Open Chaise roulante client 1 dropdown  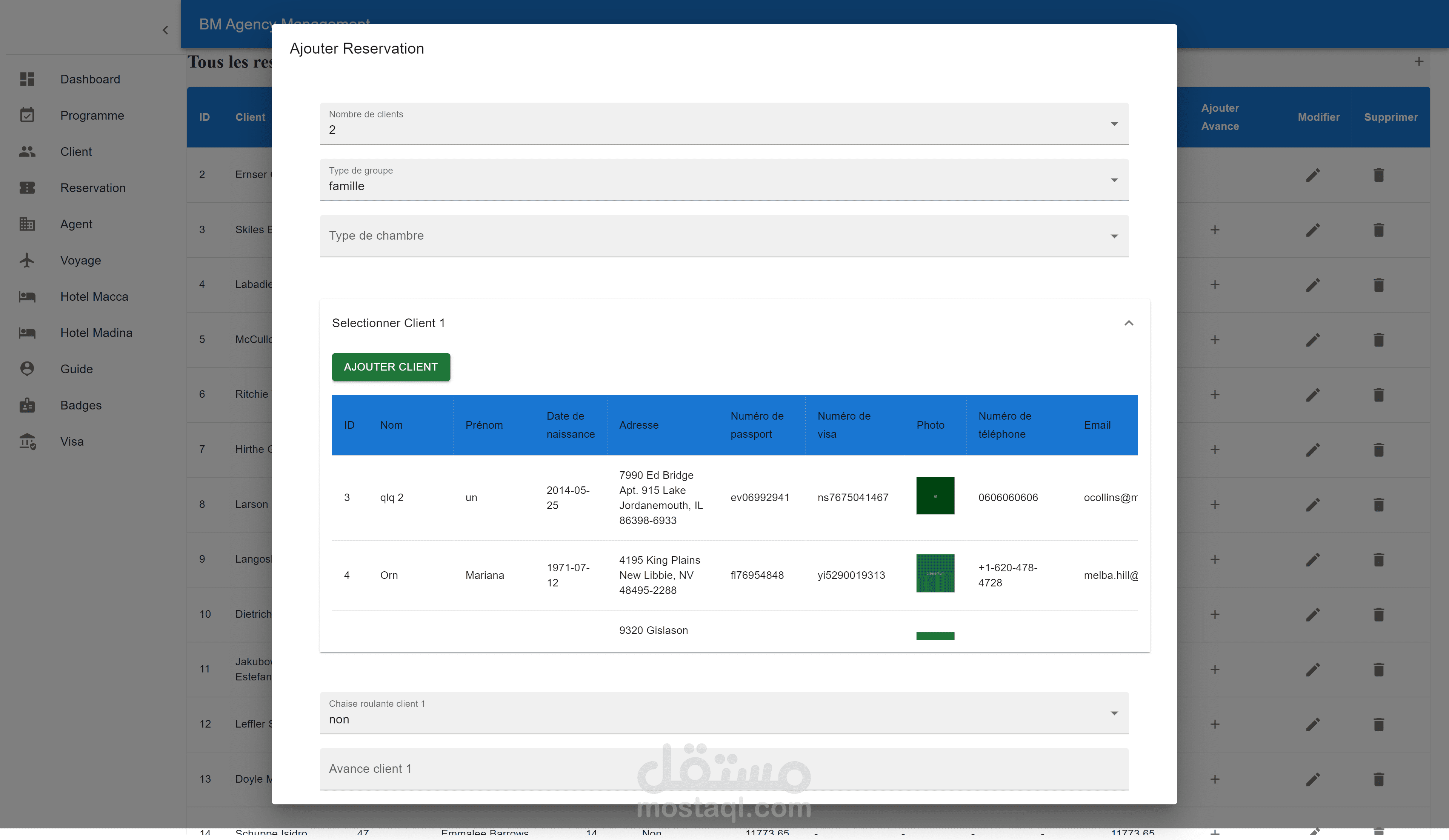pos(723,713)
